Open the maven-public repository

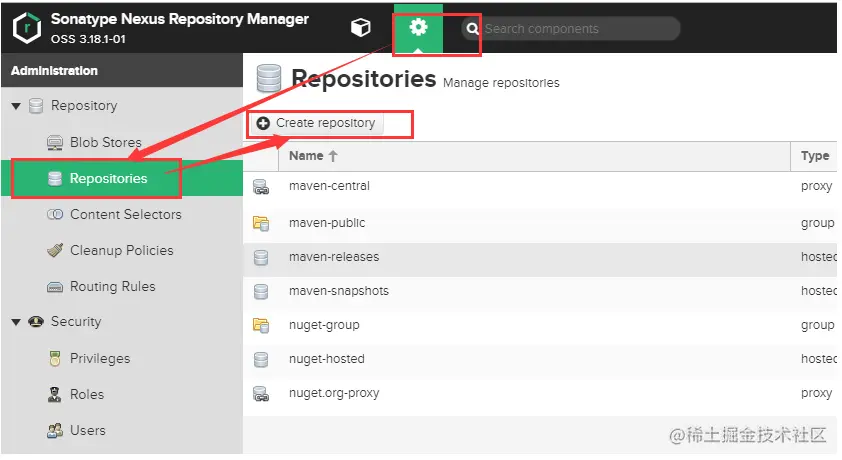[x=327, y=223]
